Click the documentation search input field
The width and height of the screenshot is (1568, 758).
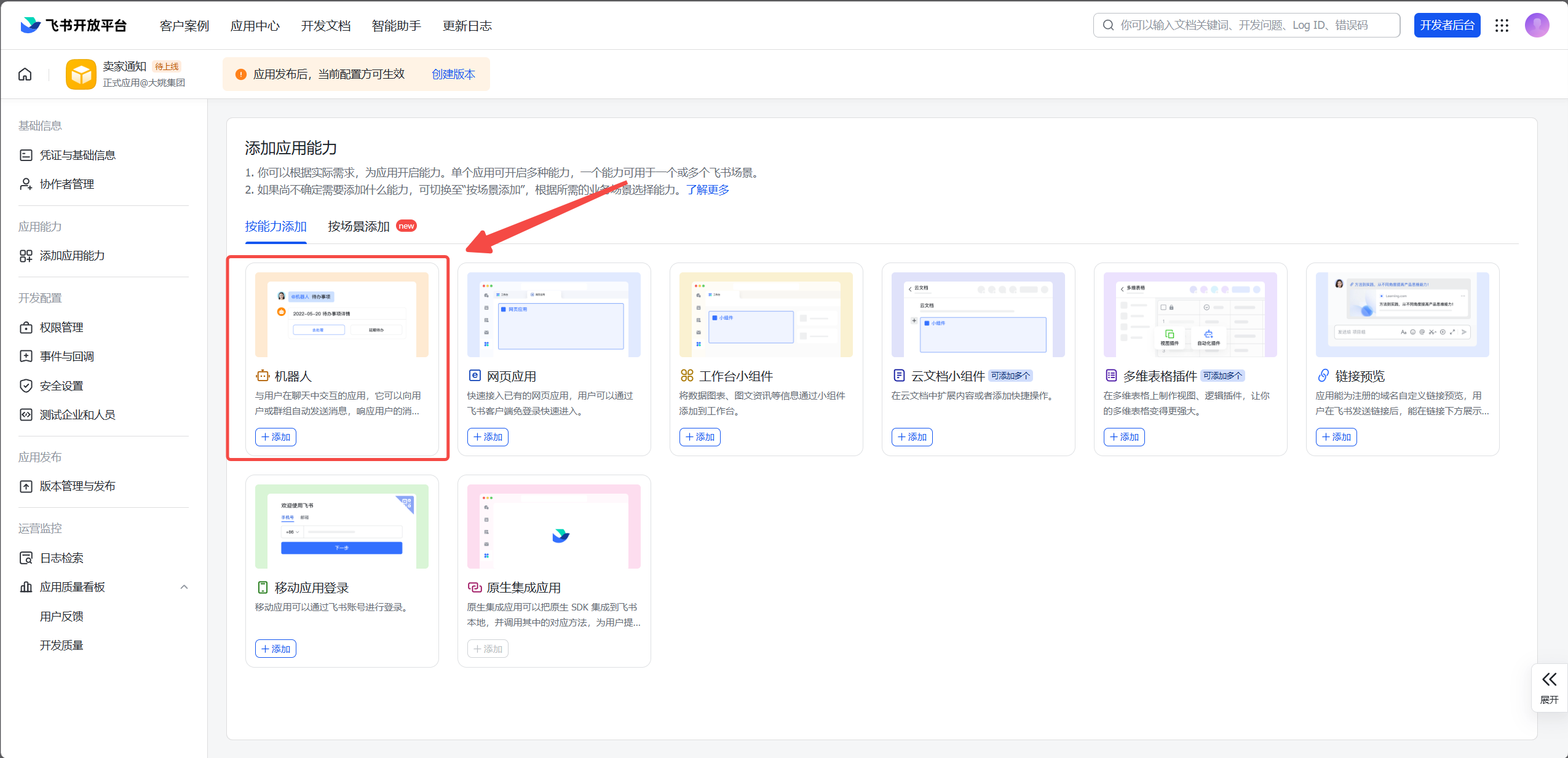1246,25
